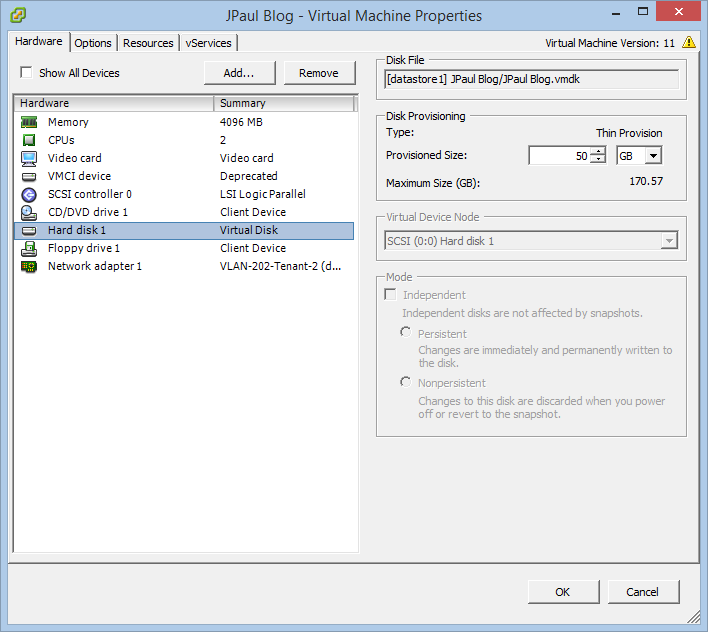Minimize the Virtual Machine Properties window
The width and height of the screenshot is (708, 632).
tap(616, 14)
